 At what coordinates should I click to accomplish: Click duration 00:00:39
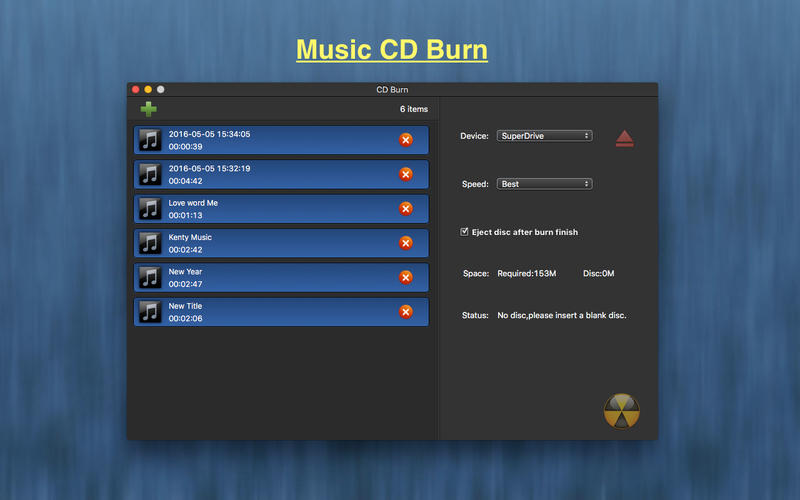[185, 147]
